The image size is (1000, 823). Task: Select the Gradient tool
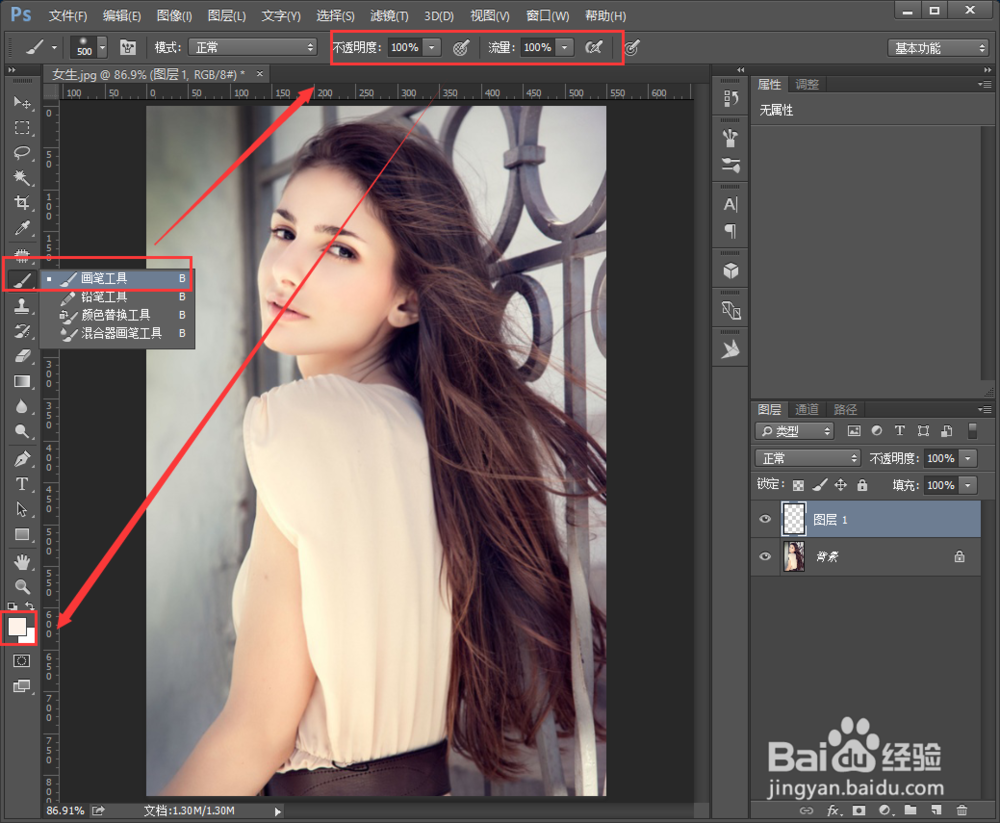pyautogui.click(x=22, y=381)
